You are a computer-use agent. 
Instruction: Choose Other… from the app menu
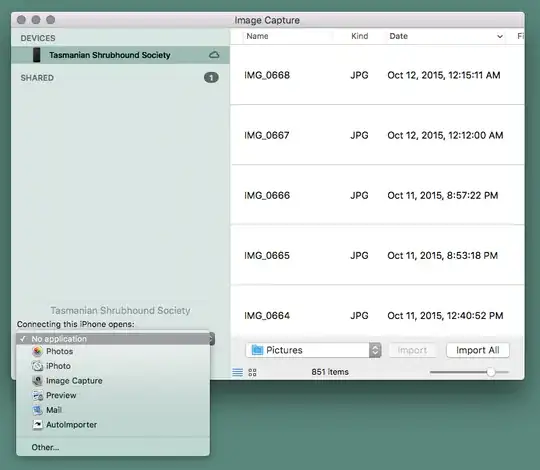click(113, 447)
